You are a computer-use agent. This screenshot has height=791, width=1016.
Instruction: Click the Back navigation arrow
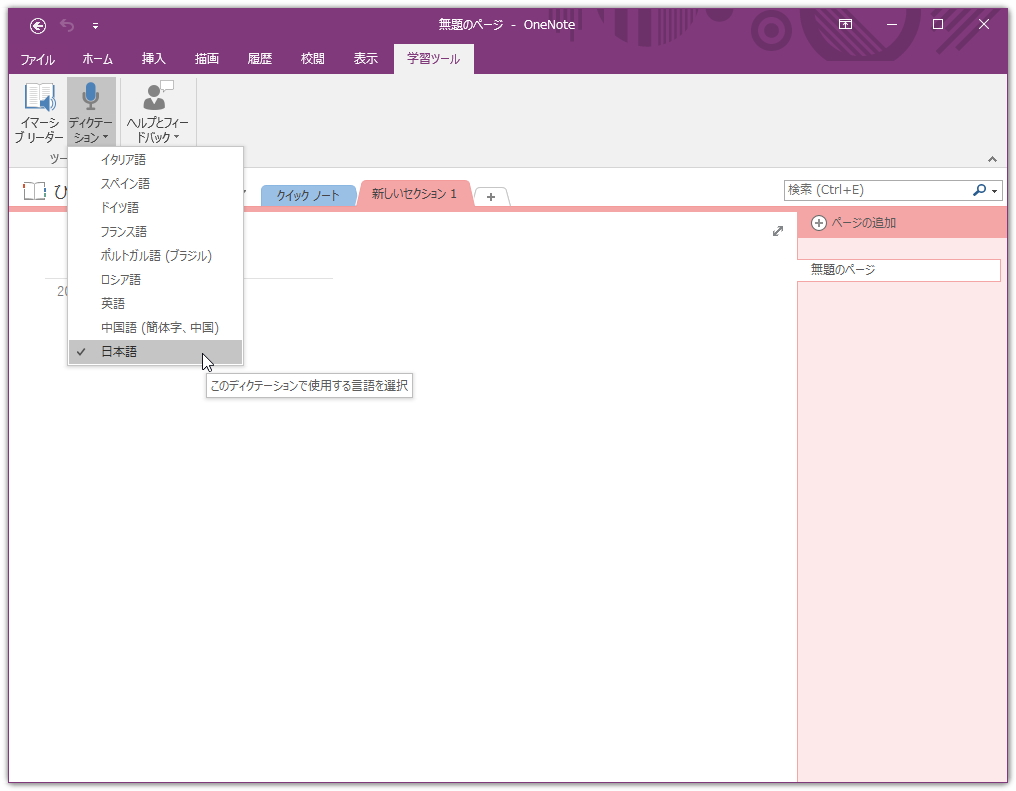point(39,23)
